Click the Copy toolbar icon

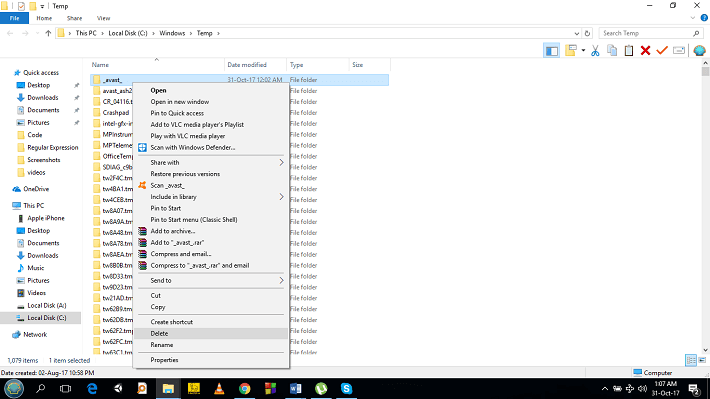pyautogui.click(x=612, y=51)
